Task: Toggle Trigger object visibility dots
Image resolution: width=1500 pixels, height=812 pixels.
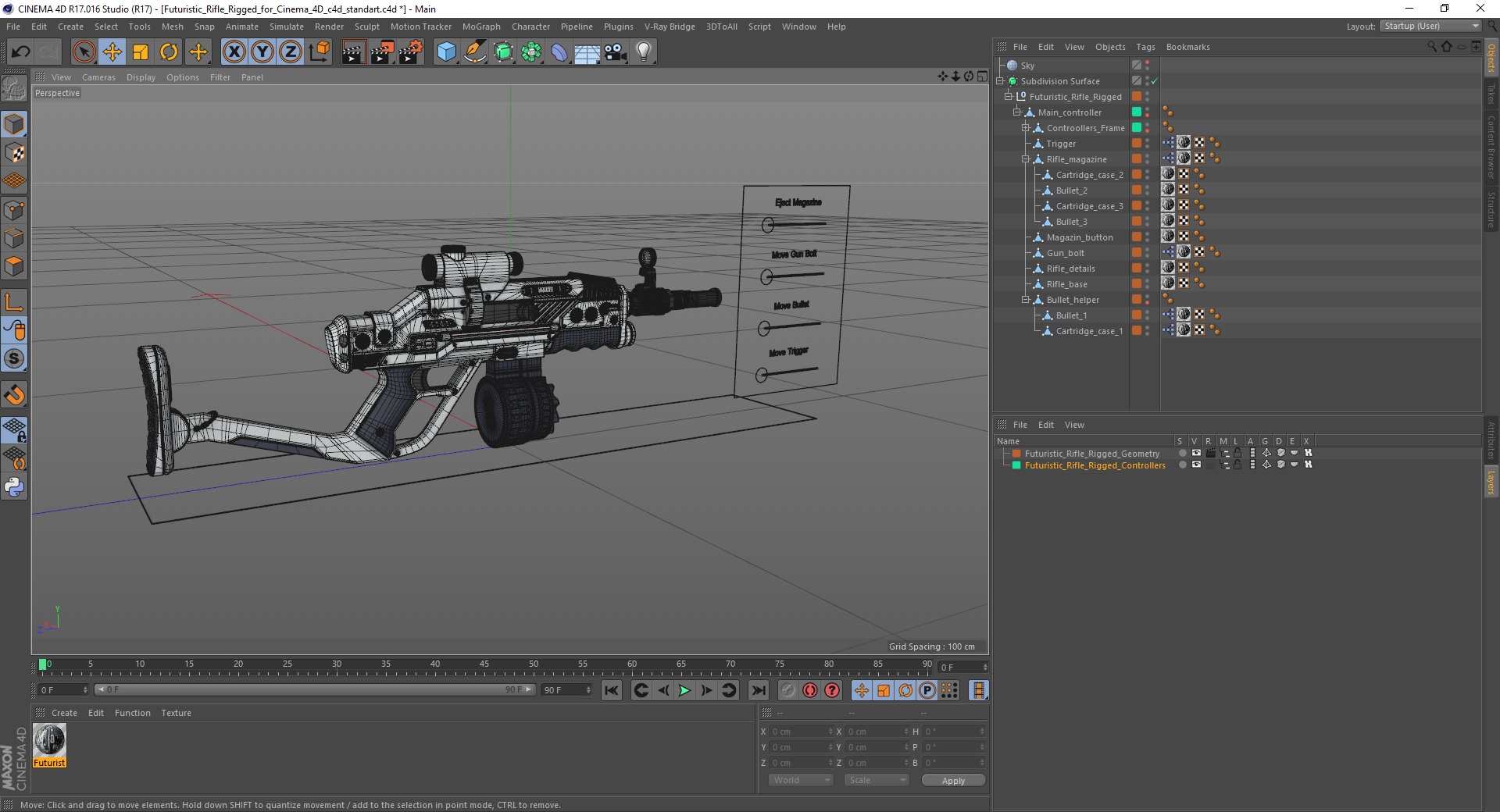Action: [1147, 144]
